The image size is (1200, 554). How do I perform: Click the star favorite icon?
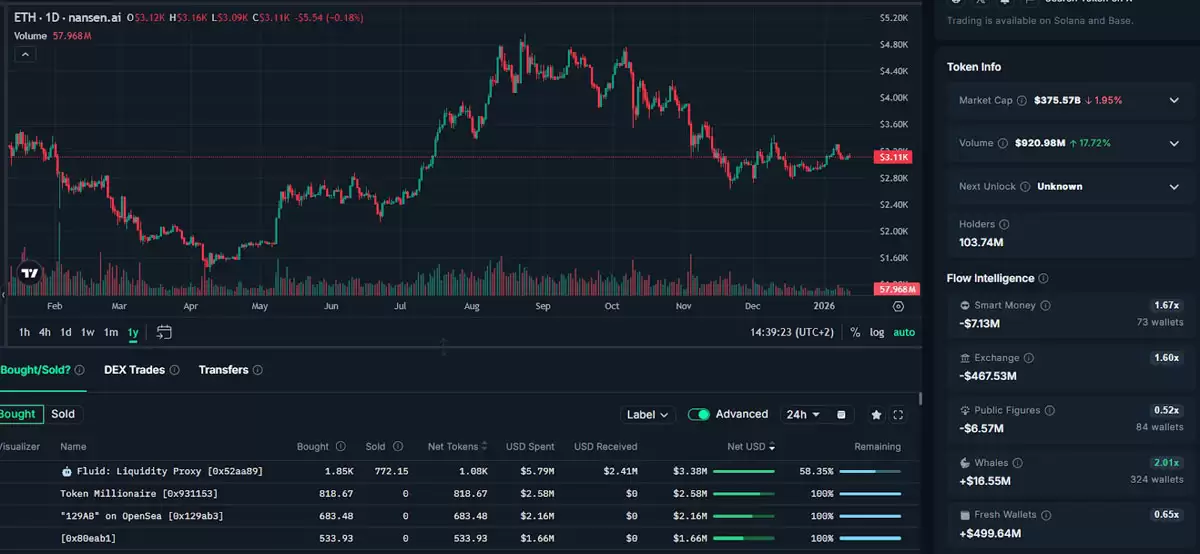pos(877,415)
